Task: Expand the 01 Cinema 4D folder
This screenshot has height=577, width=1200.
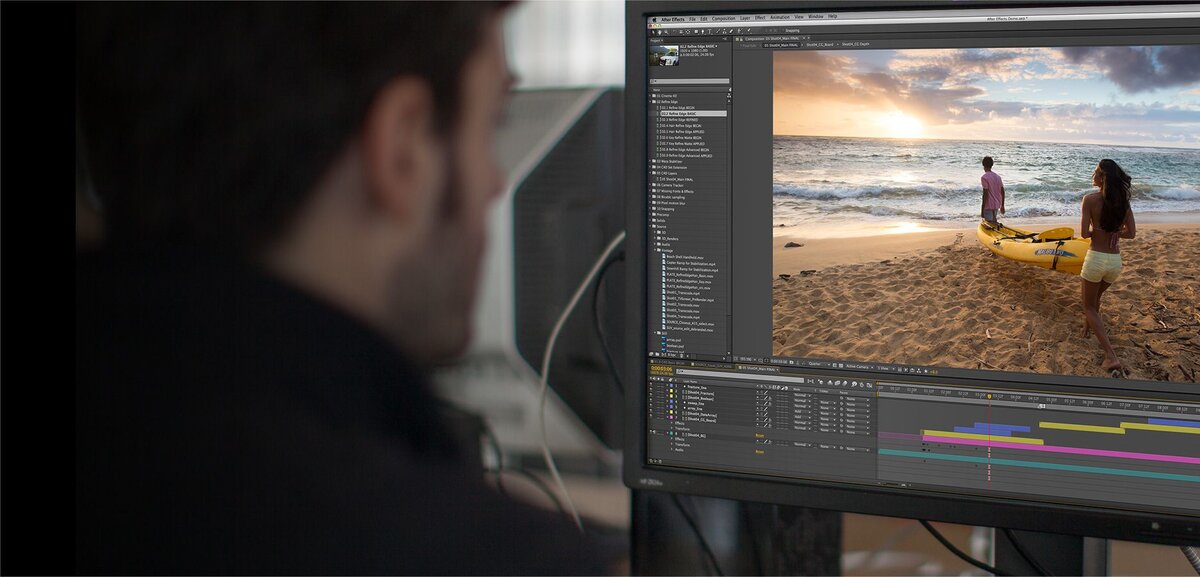Action: pos(650,96)
